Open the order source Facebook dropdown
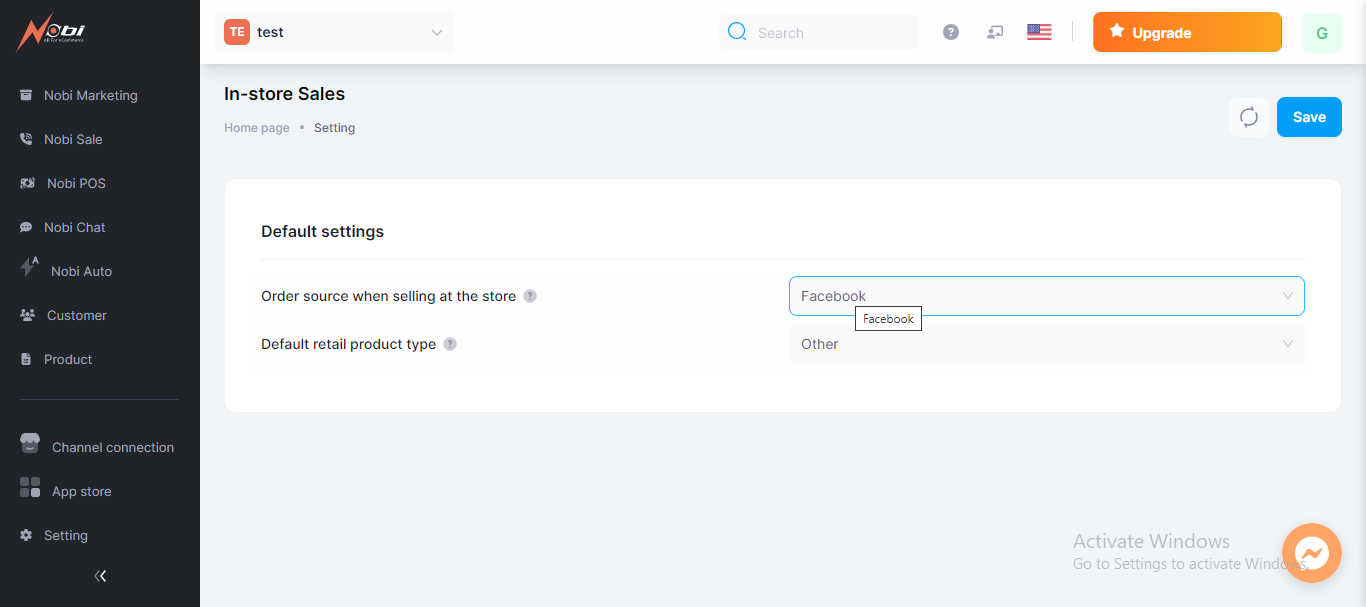This screenshot has width=1366, height=607. 1046,296
